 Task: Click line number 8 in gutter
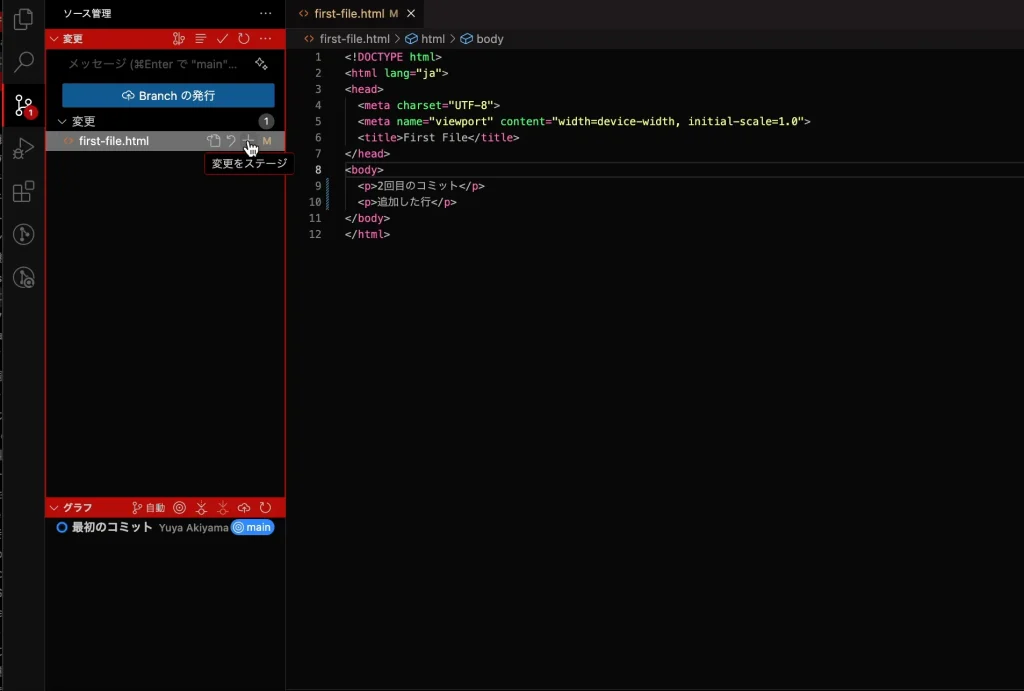318,170
